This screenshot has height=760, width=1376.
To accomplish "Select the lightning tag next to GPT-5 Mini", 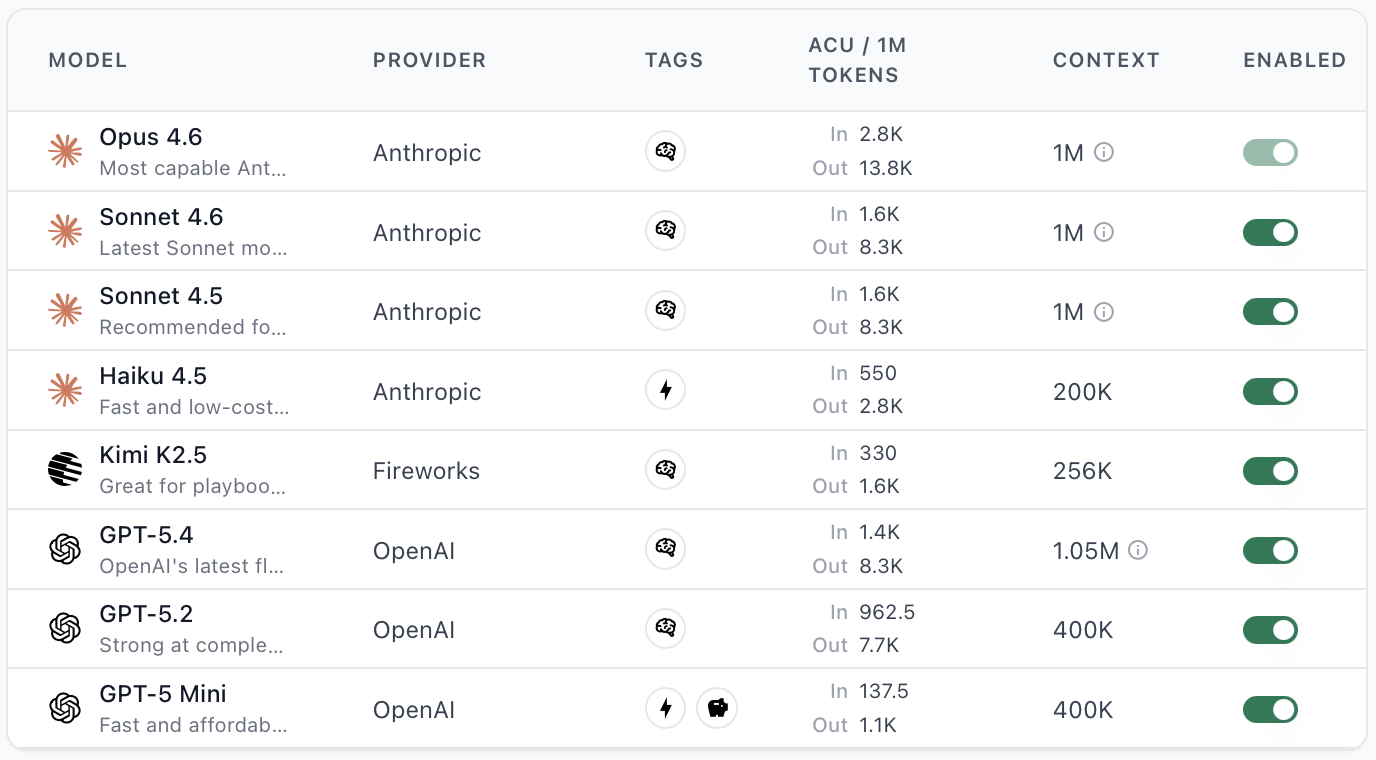I will (x=665, y=707).
